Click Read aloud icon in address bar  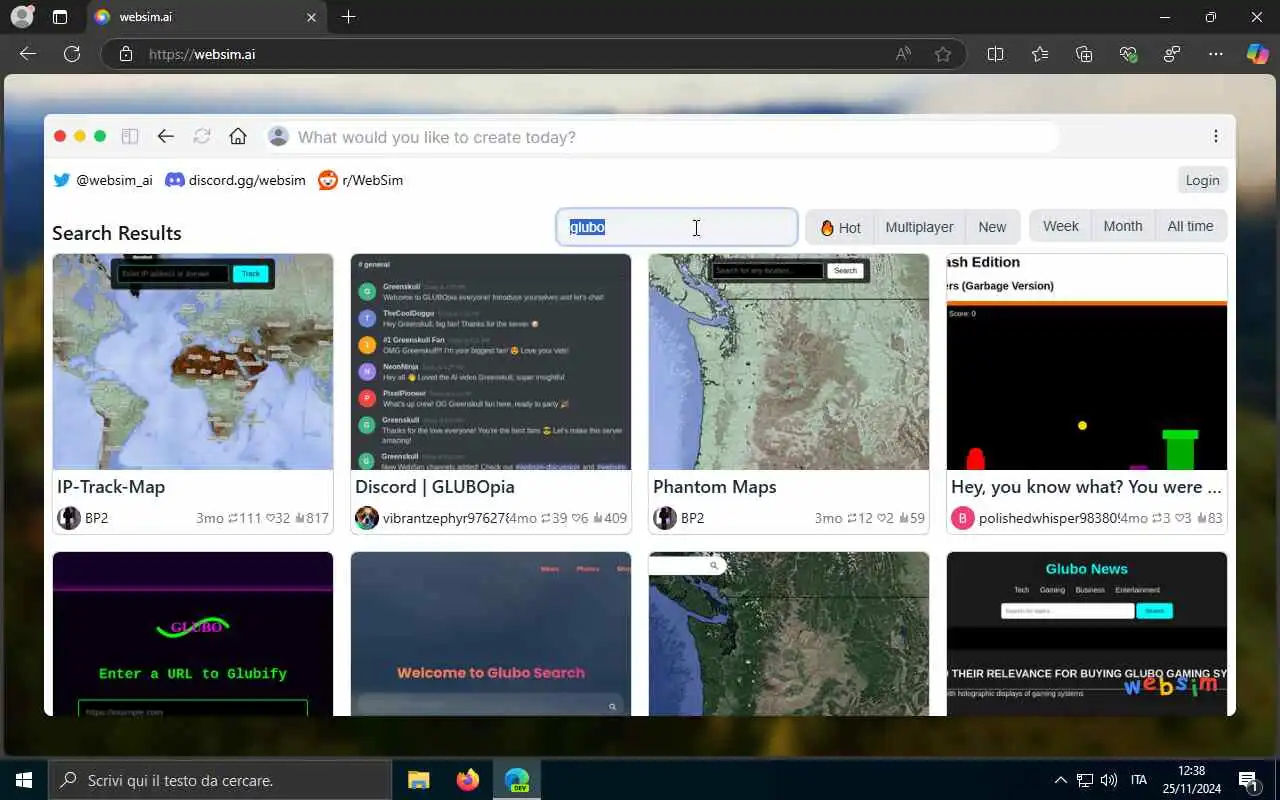[903, 54]
